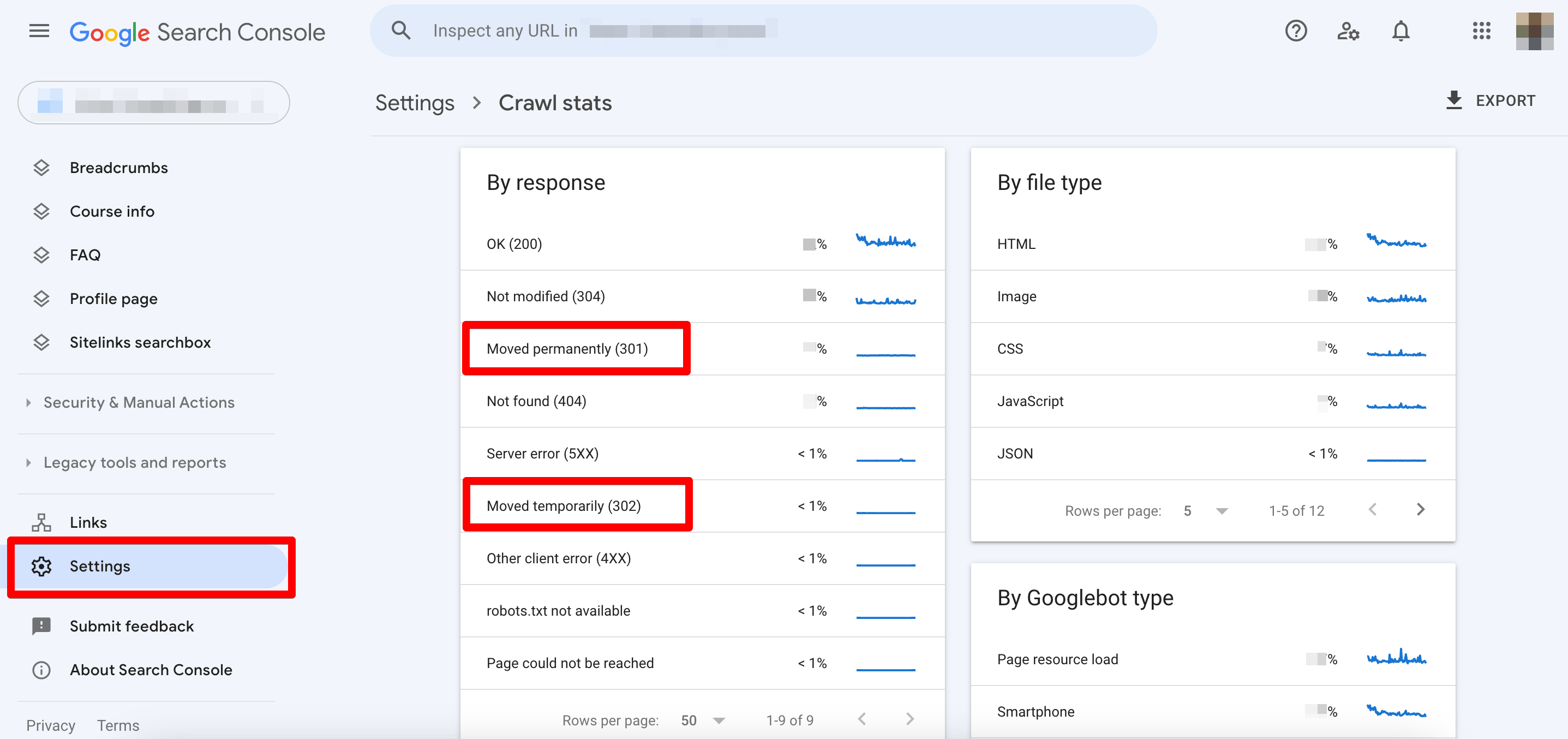Open the notifications bell
The width and height of the screenshot is (1568, 739).
tap(1400, 31)
